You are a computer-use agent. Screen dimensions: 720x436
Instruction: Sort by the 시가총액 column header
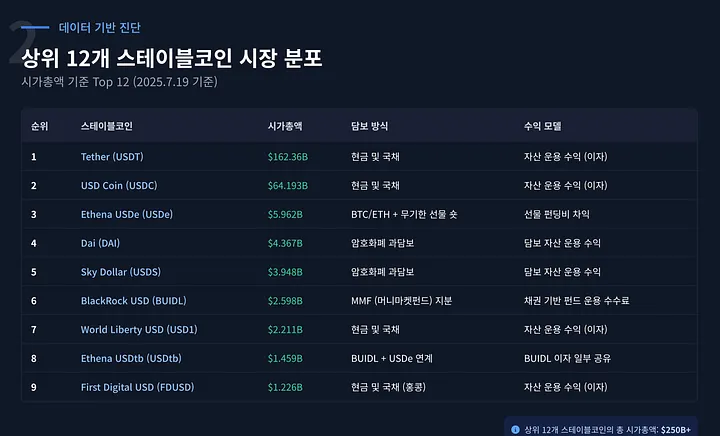285,127
